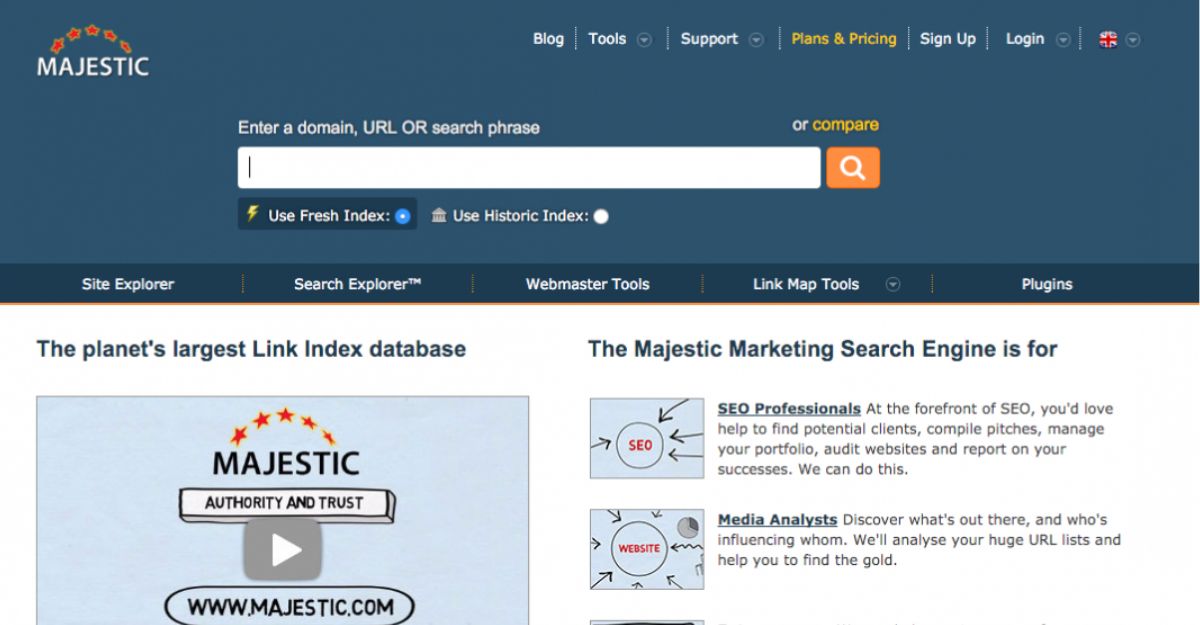This screenshot has width=1200, height=625.
Task: Open the Link Map Tools tab
Action: pyautogui.click(x=806, y=284)
